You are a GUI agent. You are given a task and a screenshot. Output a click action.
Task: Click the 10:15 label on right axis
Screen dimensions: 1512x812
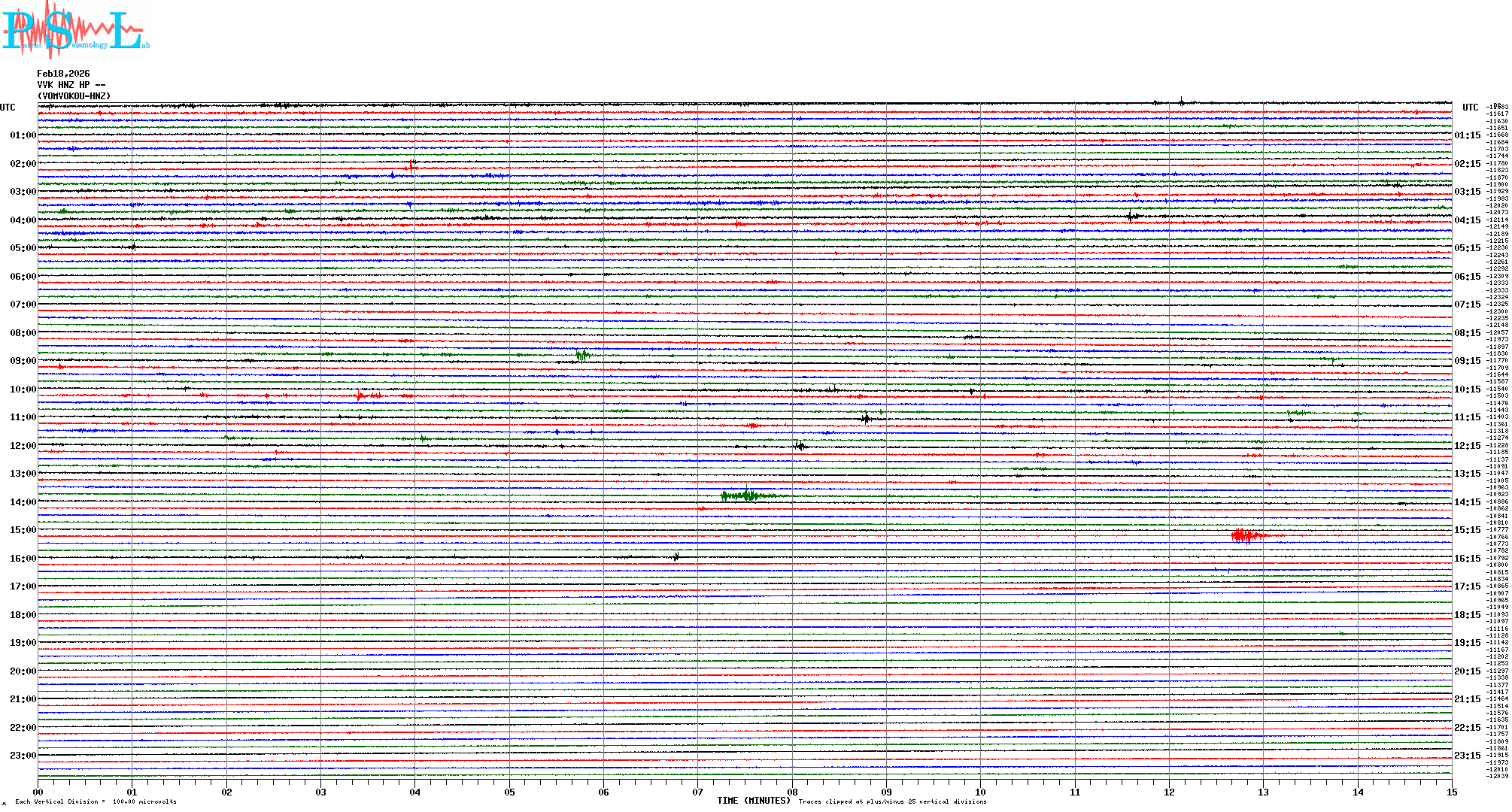1467,389
